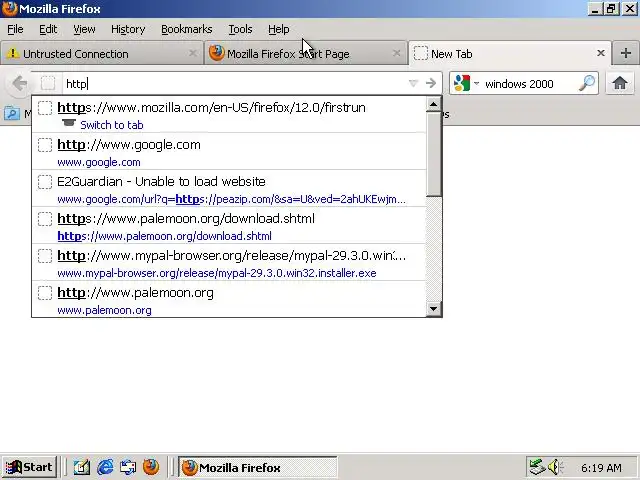Image resolution: width=640 pixels, height=480 pixels.
Task: Click the Go arrow in address bar
Action: 431,83
